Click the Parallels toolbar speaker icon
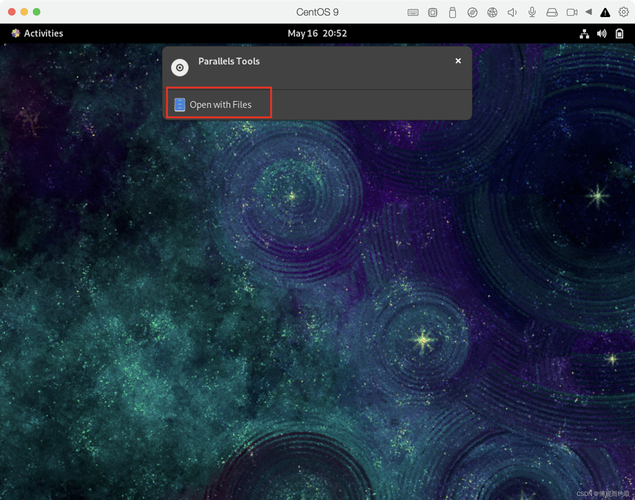 coord(512,12)
